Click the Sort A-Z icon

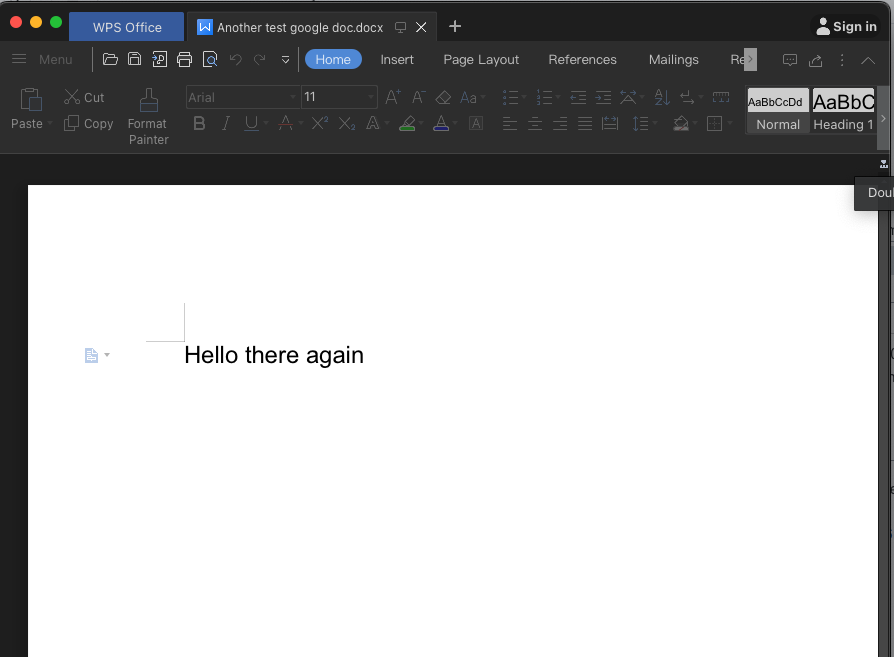[x=662, y=98]
